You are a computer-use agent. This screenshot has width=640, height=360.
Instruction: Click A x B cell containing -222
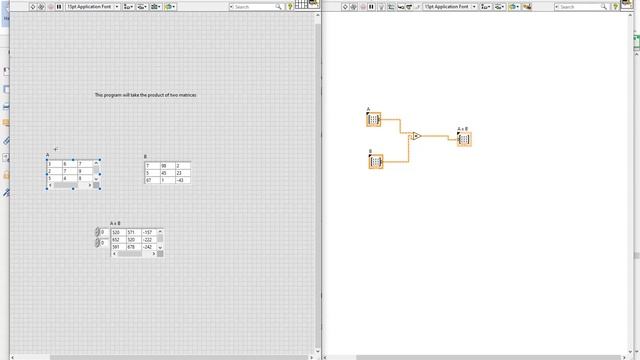coord(149,239)
